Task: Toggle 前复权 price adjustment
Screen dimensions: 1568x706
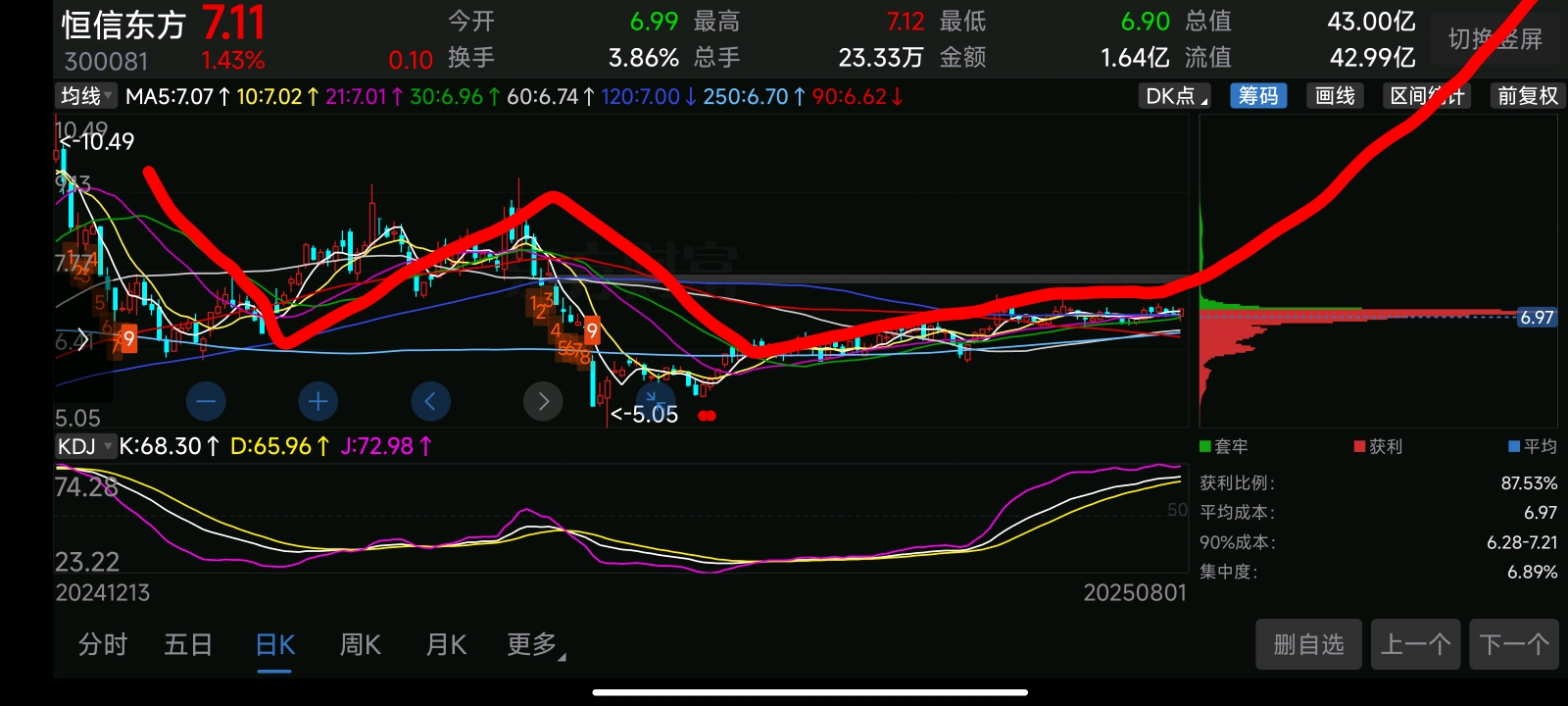Action: 1527,96
